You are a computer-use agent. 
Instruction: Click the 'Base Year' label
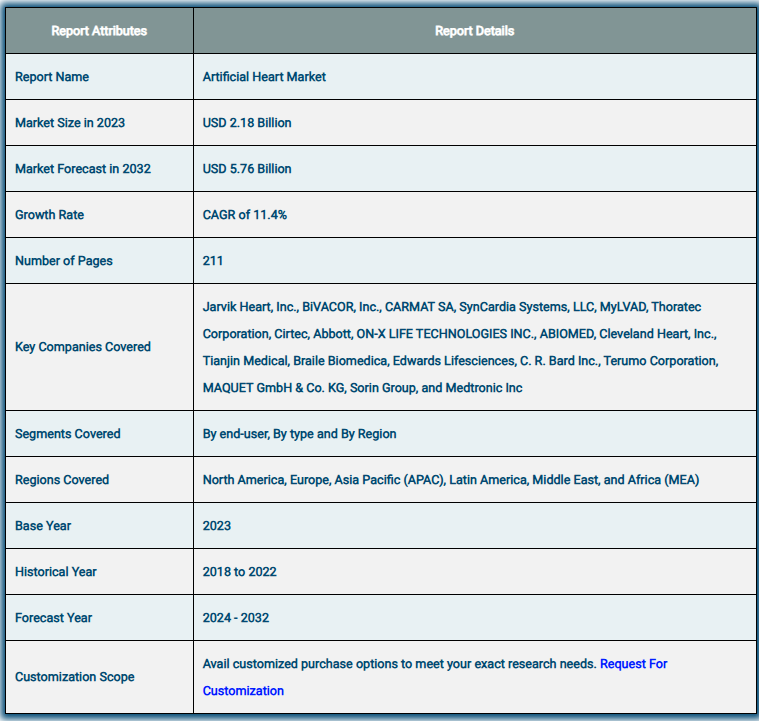click(43, 526)
